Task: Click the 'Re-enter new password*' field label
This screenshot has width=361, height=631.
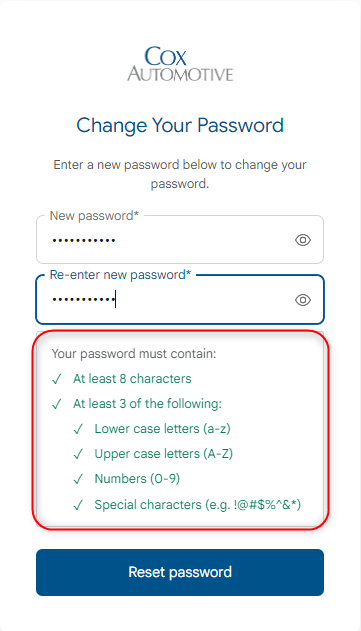Action: pyautogui.click(x=120, y=275)
